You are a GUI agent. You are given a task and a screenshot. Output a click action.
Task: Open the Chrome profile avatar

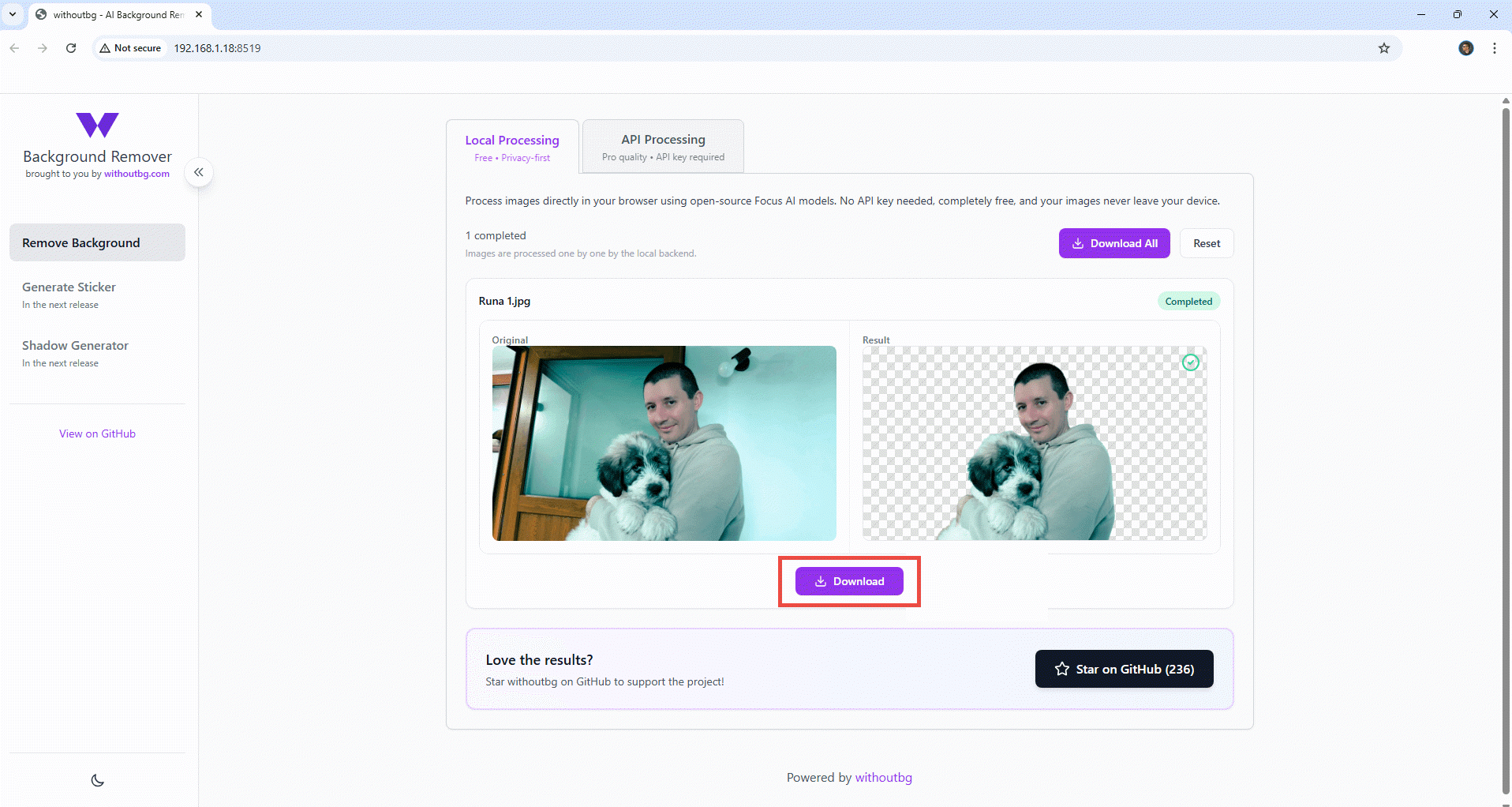click(x=1466, y=48)
